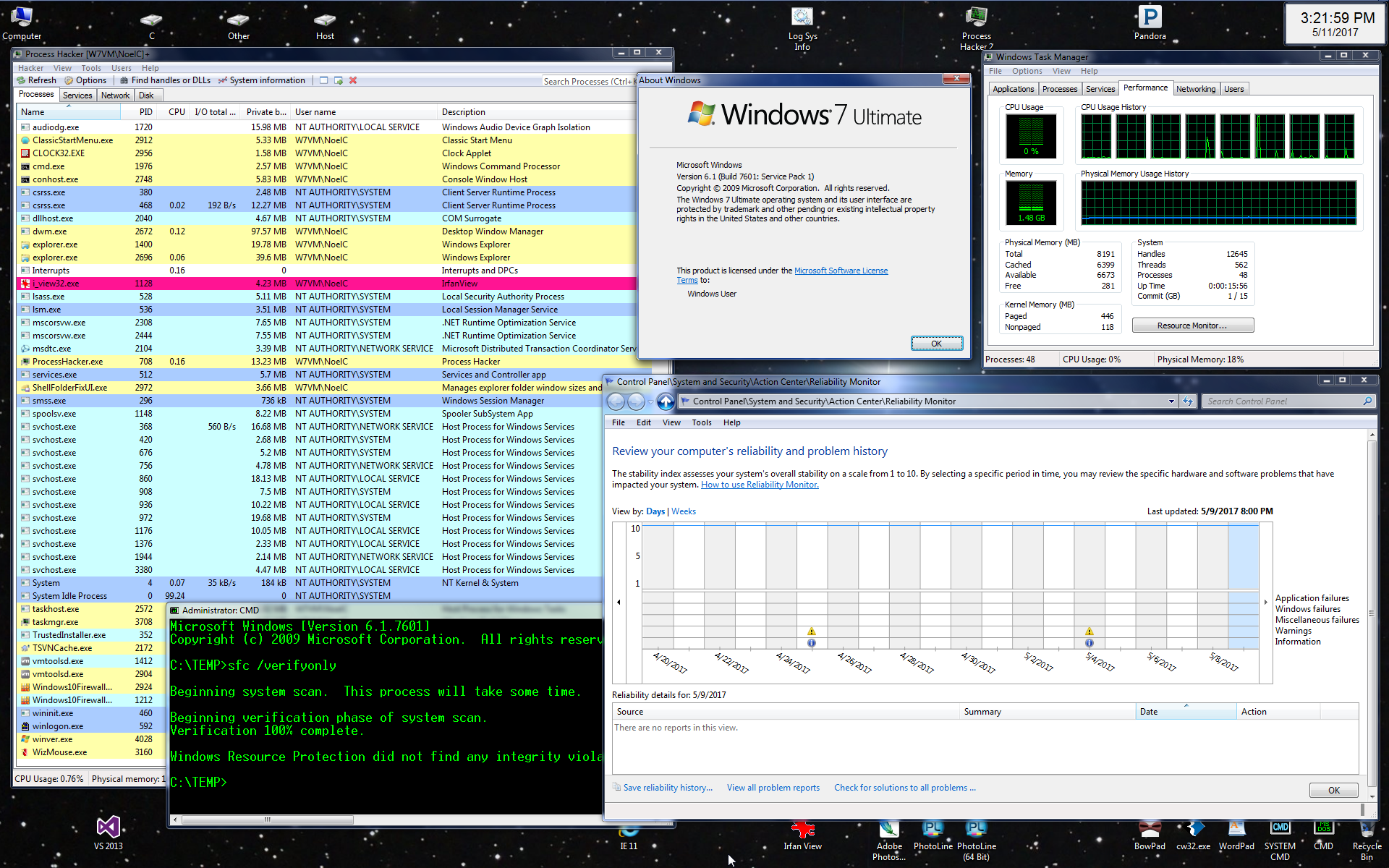Screen dimensions: 1389x868
Task: Click the find window icon in Process Hacker
Action: pyautogui.click(x=324, y=80)
